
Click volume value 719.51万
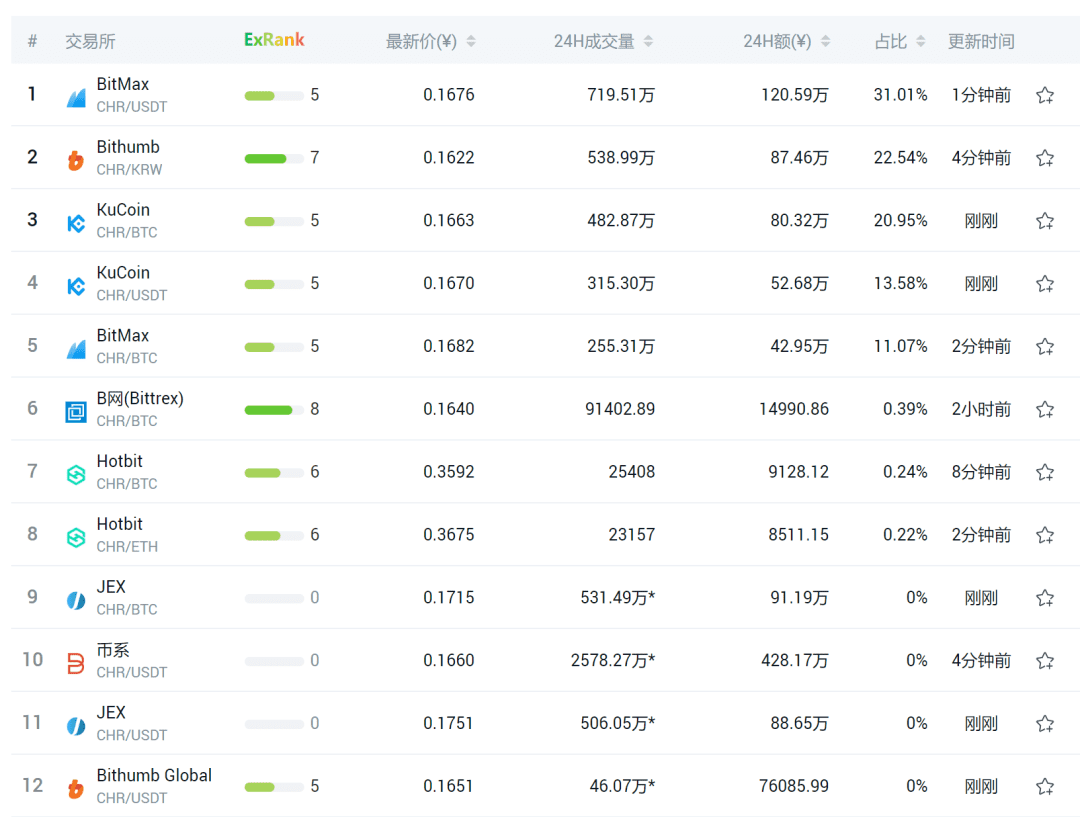pyautogui.click(x=621, y=95)
